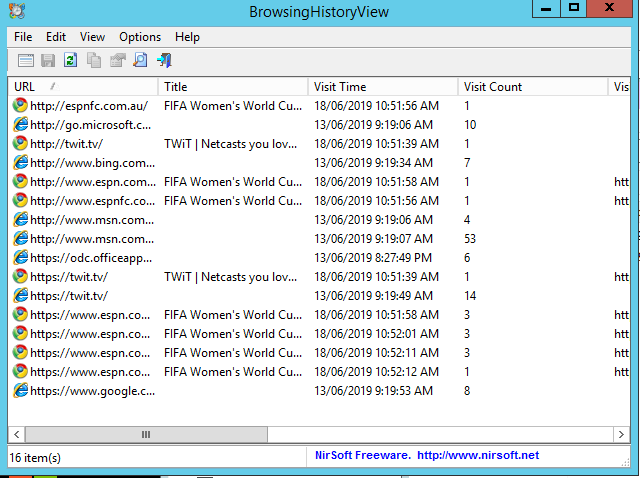Image resolution: width=640 pixels, height=478 pixels.
Task: Select the http://espnfc.com.au/ URL entry
Action: point(89,106)
